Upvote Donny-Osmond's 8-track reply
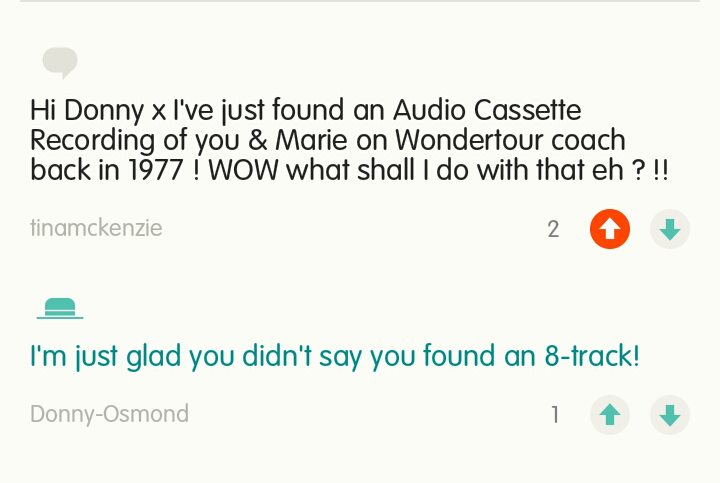 (x=610, y=415)
